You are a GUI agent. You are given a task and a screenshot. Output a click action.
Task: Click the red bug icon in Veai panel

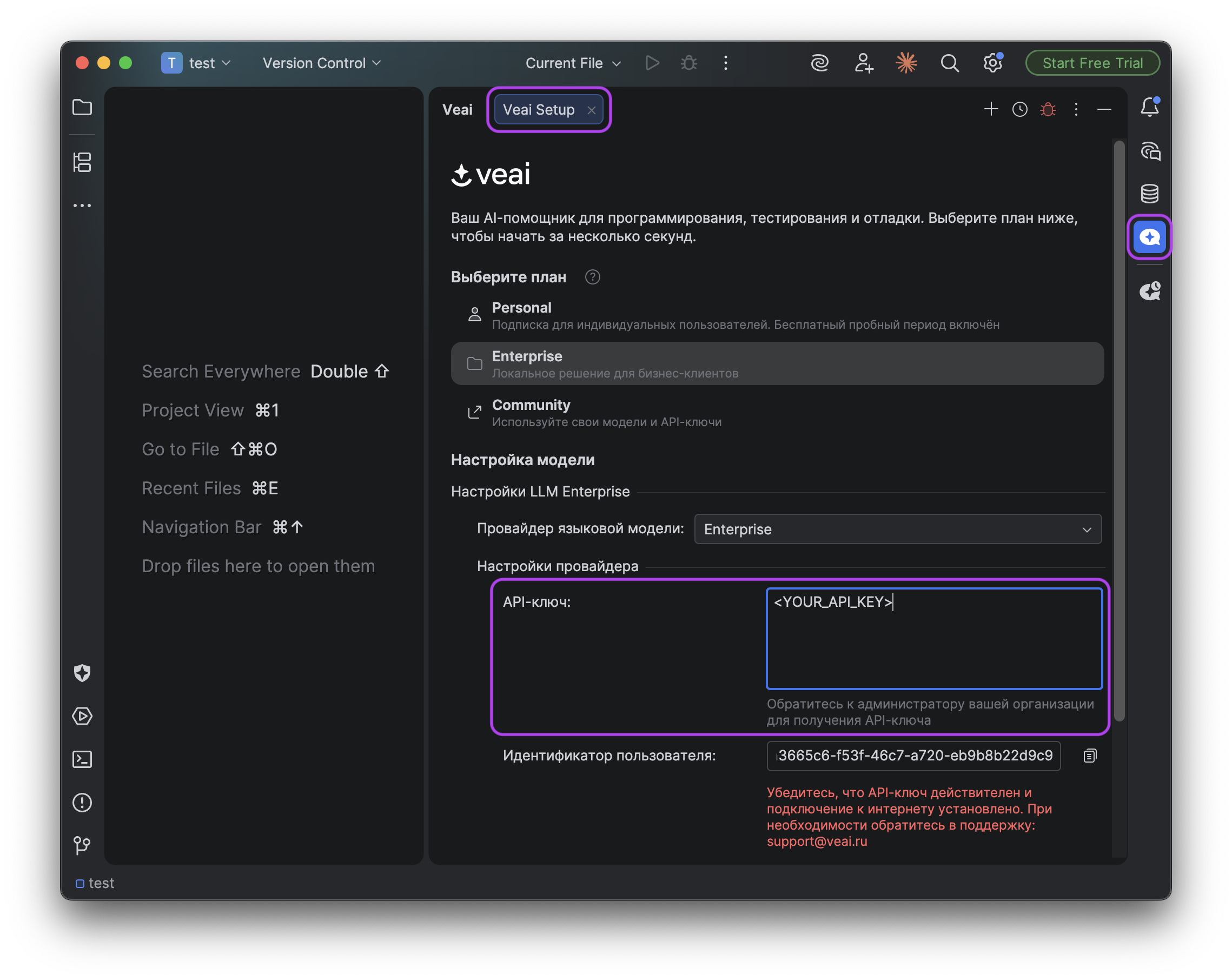(x=1048, y=109)
